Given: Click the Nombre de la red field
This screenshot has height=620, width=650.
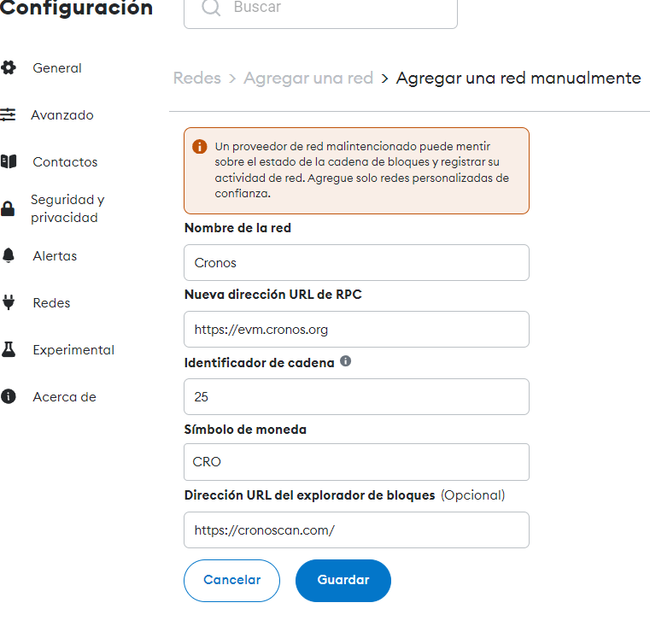Looking at the screenshot, I should (x=356, y=263).
